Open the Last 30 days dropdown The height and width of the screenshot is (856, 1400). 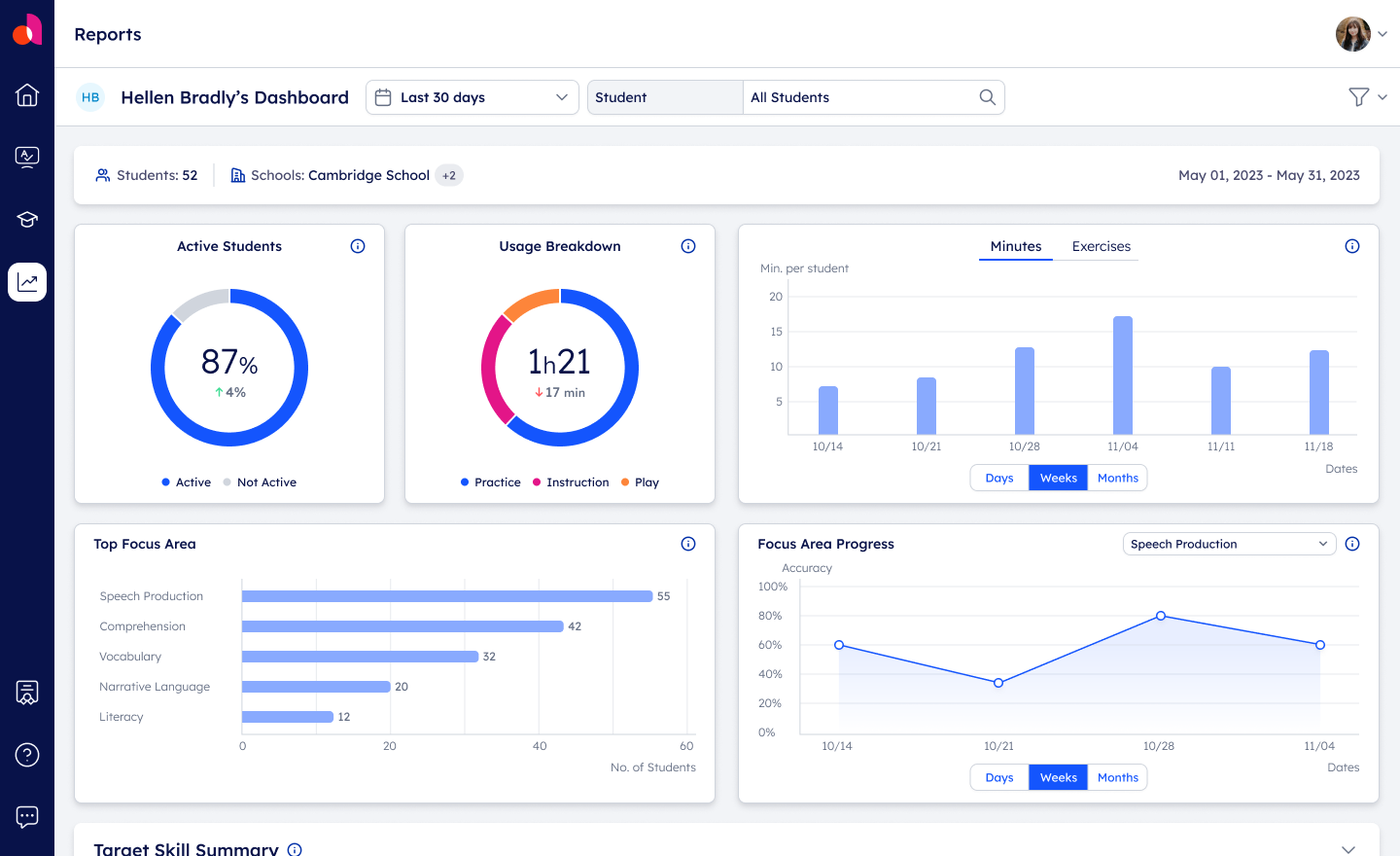(x=472, y=97)
